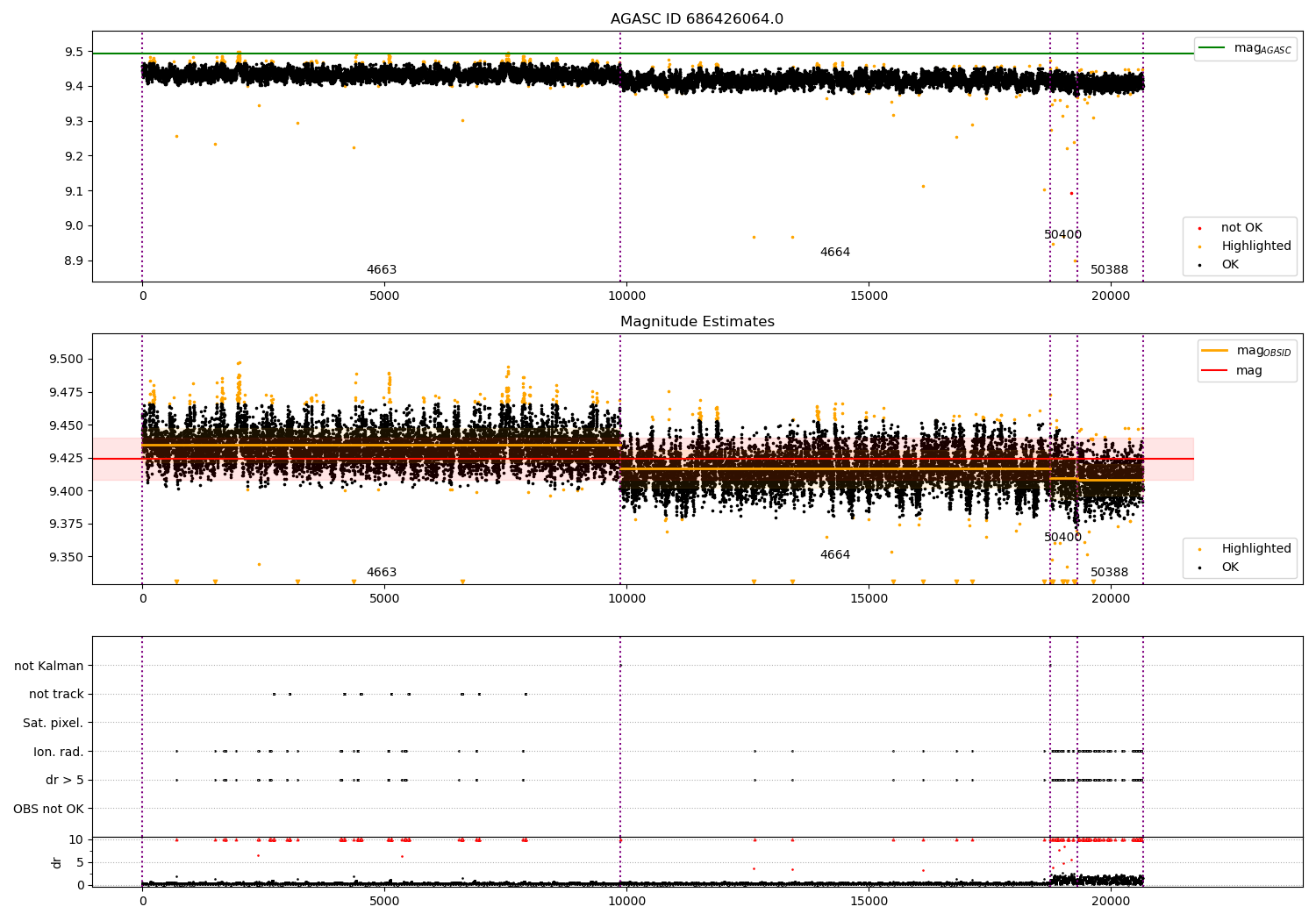The image size is (1316, 921).
Task: Click x-axis tick 5000 under bottom flags plot
Action: (x=384, y=901)
